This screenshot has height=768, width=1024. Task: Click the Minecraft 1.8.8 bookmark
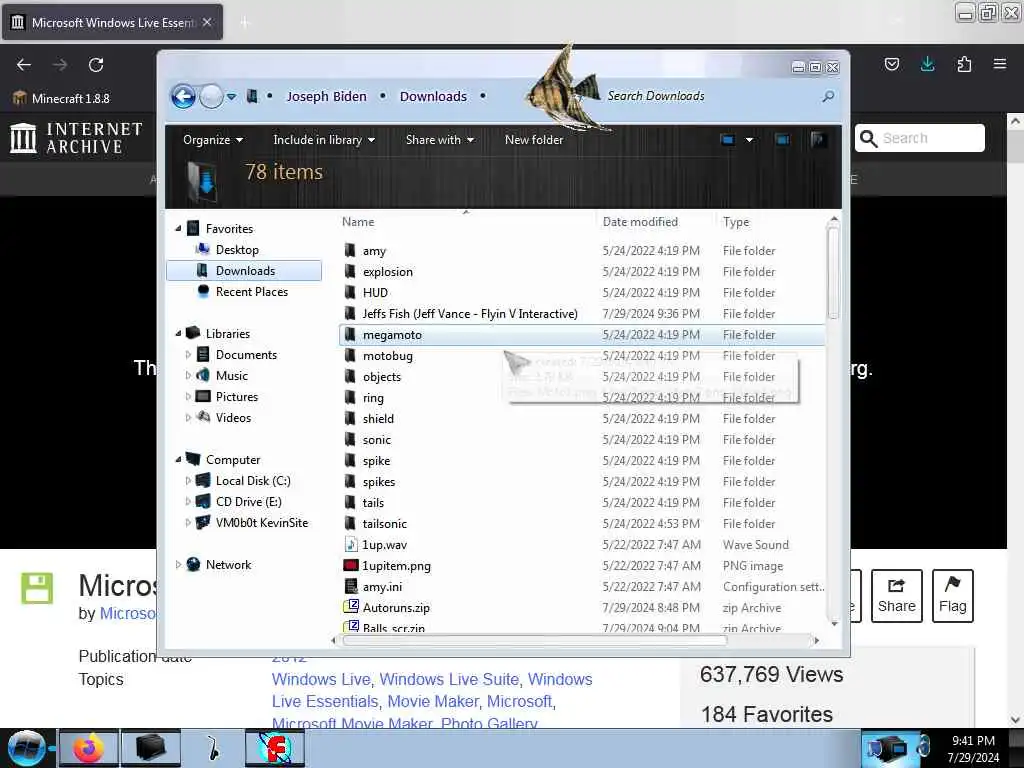pyautogui.click(x=61, y=99)
